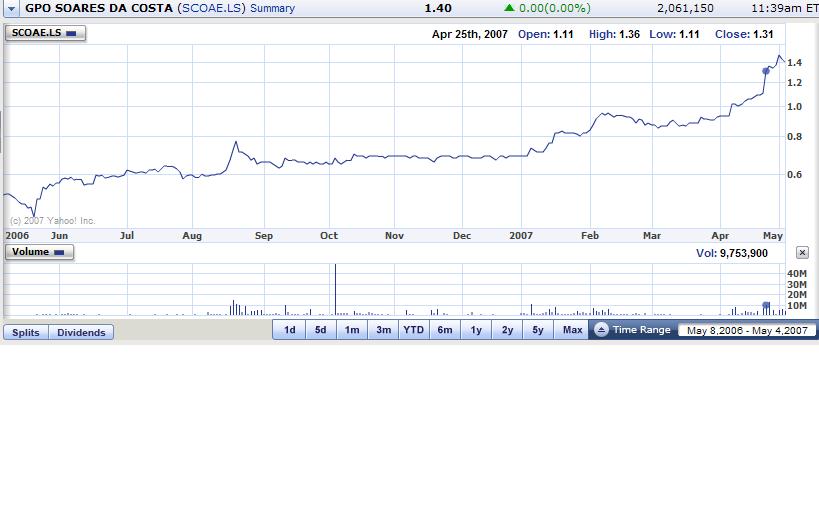Open the (SCOAE.LS) ticker link
The height and width of the screenshot is (511, 819).
pyautogui.click(x=211, y=8)
